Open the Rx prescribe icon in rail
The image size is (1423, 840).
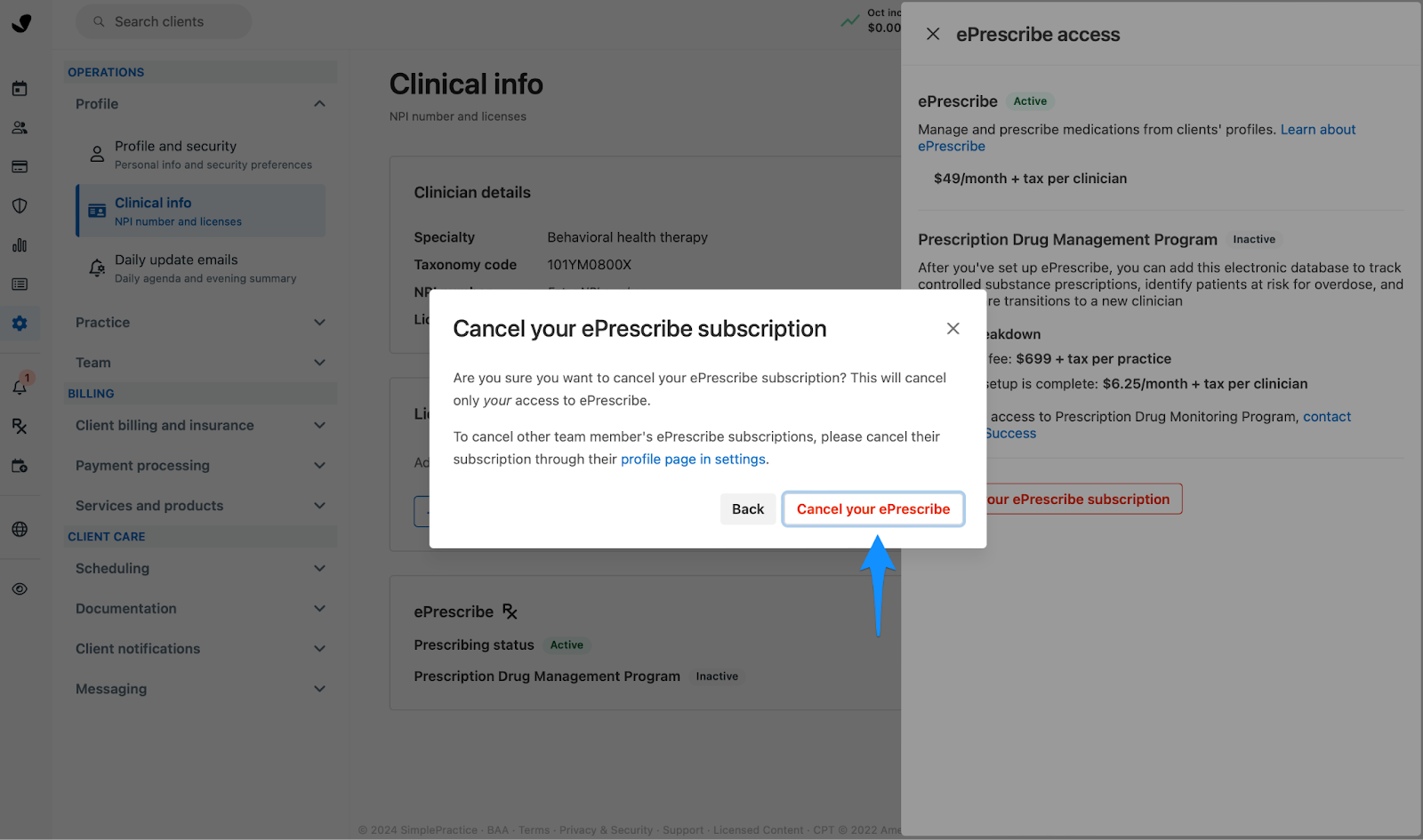20,426
